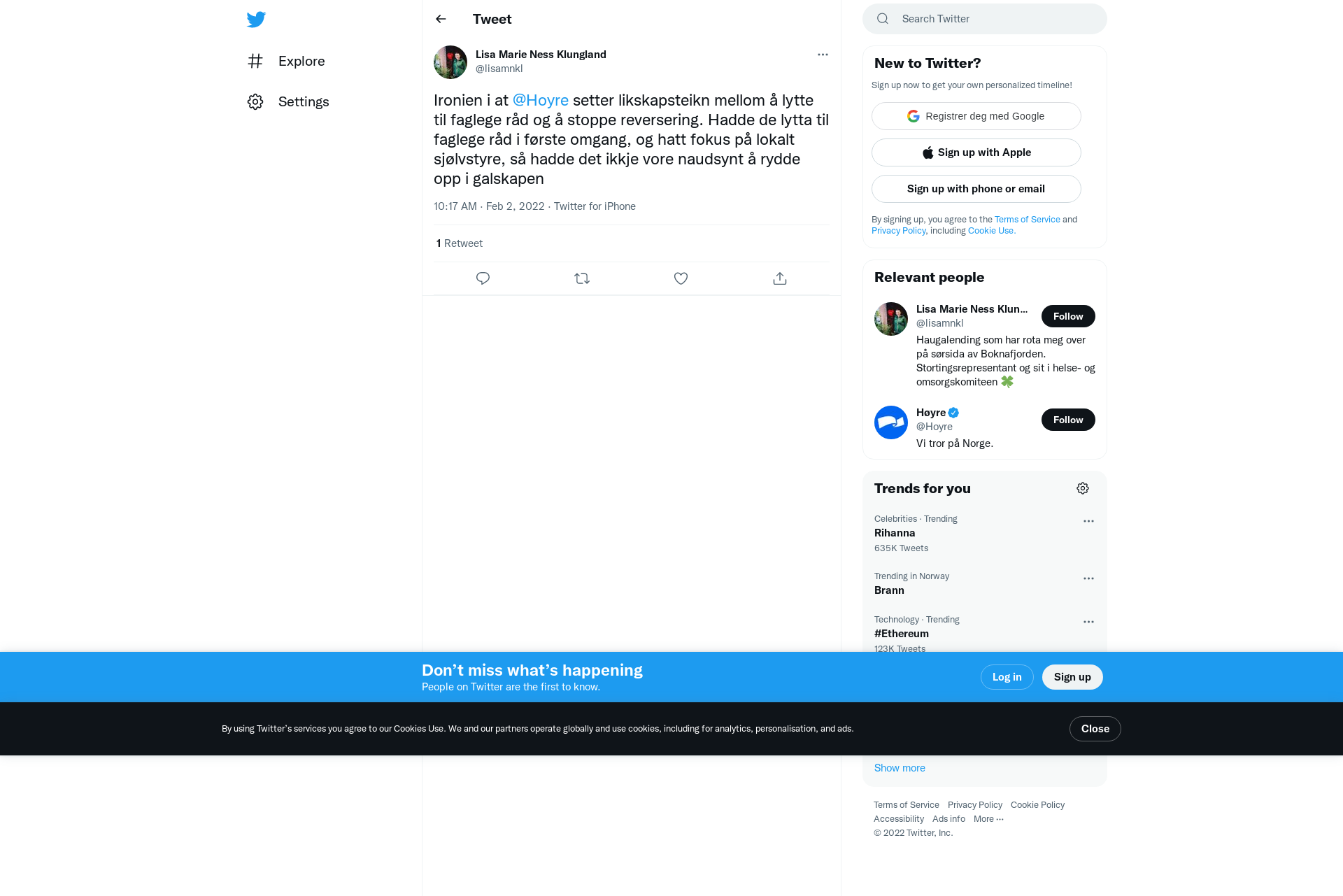
Task: Expand the More footer links
Action: point(988,819)
